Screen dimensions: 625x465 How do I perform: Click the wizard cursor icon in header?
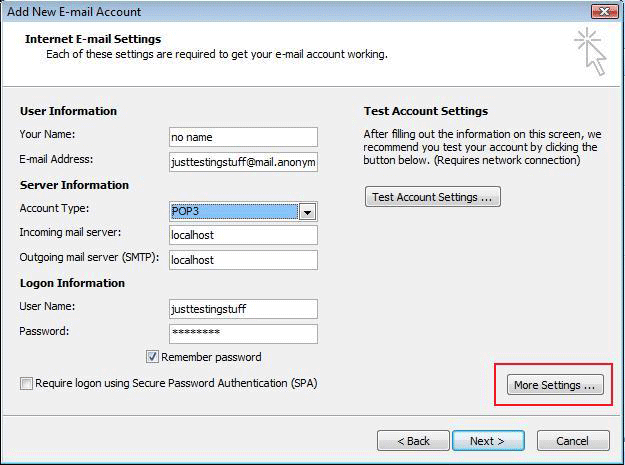591,52
